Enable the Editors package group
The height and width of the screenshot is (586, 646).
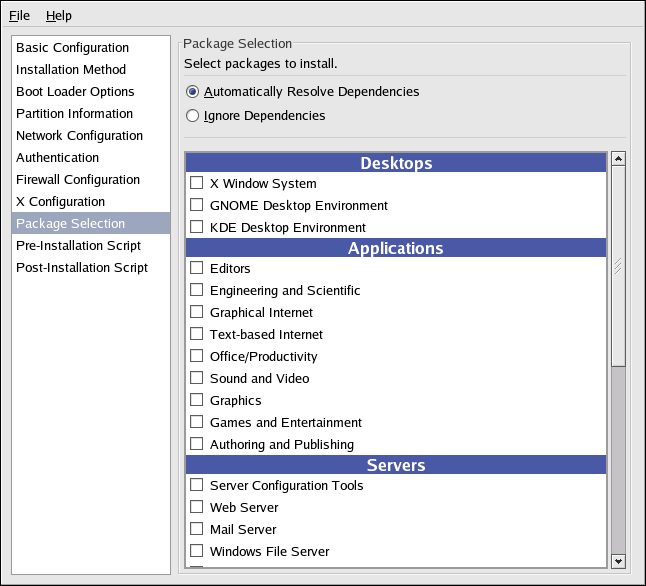pos(197,269)
